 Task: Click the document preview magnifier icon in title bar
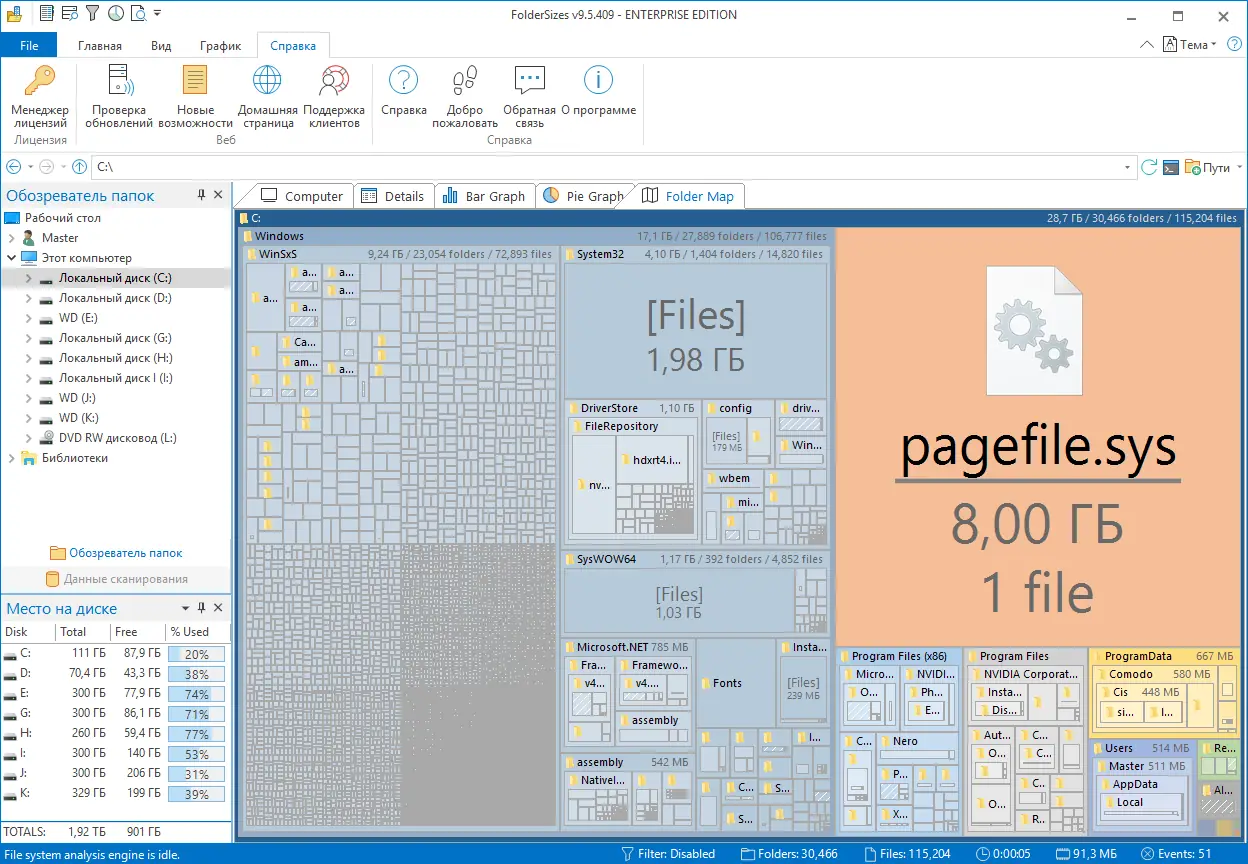[139, 14]
